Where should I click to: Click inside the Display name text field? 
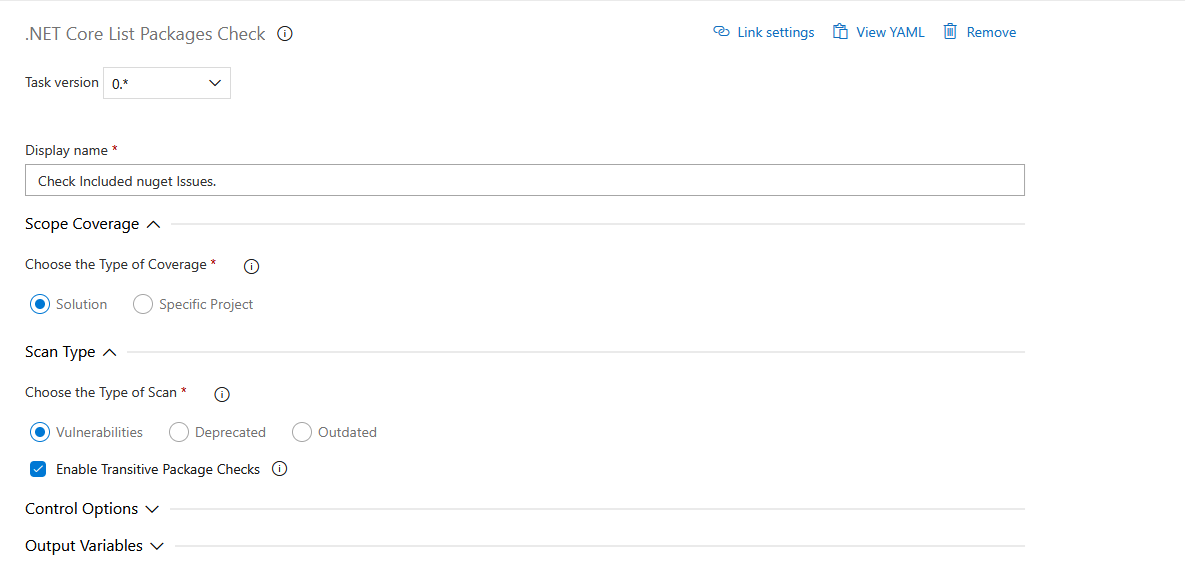[524, 181]
